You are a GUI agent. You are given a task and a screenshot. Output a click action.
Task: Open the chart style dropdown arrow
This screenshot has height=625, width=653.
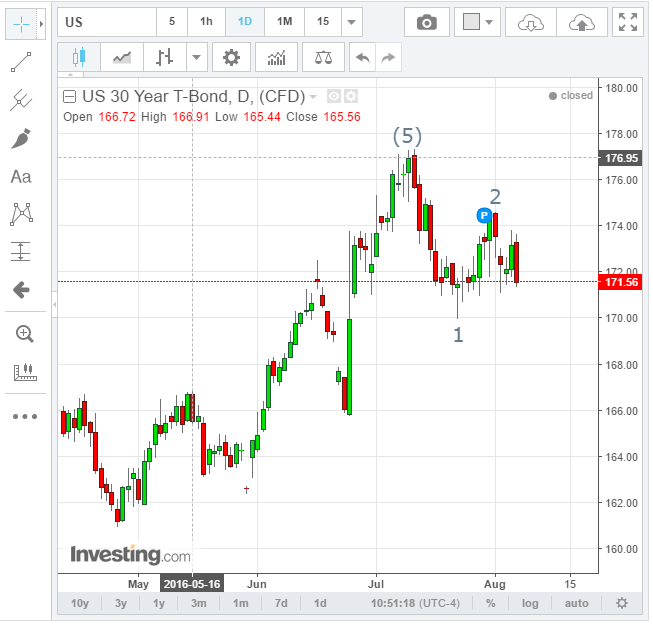(x=197, y=57)
